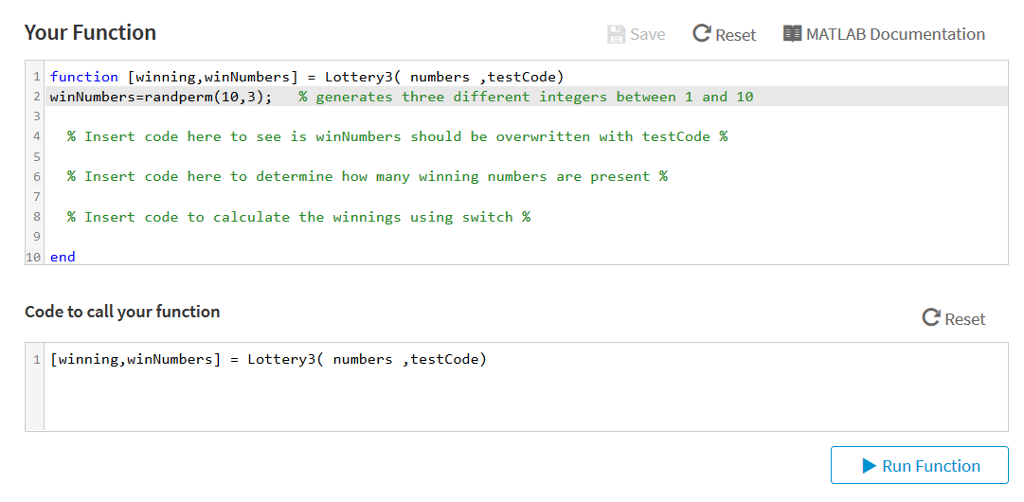
Task: Click the comment about calculating winnings using switch
Action: pyautogui.click(x=298, y=217)
